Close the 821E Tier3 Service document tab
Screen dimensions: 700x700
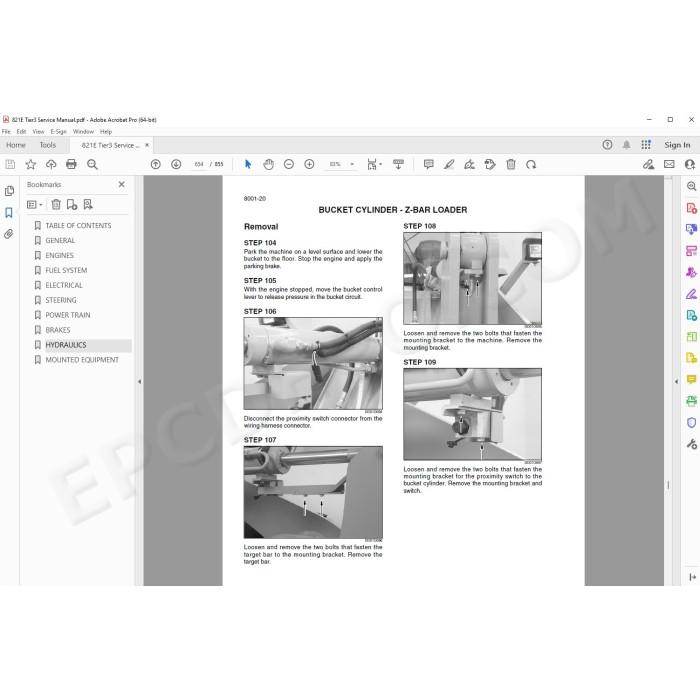pyautogui.click(x=147, y=145)
